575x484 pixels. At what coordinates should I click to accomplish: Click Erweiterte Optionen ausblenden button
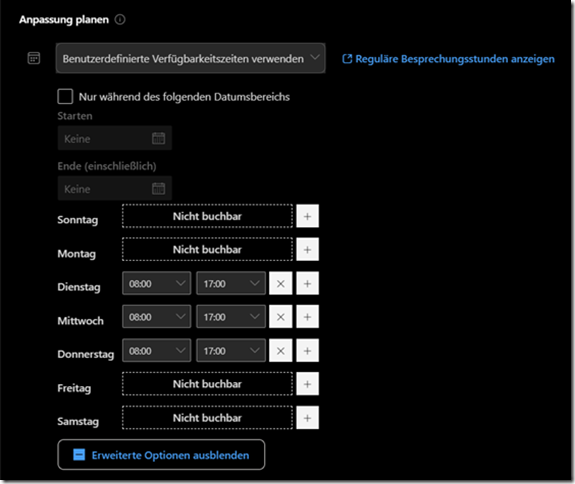click(x=161, y=455)
